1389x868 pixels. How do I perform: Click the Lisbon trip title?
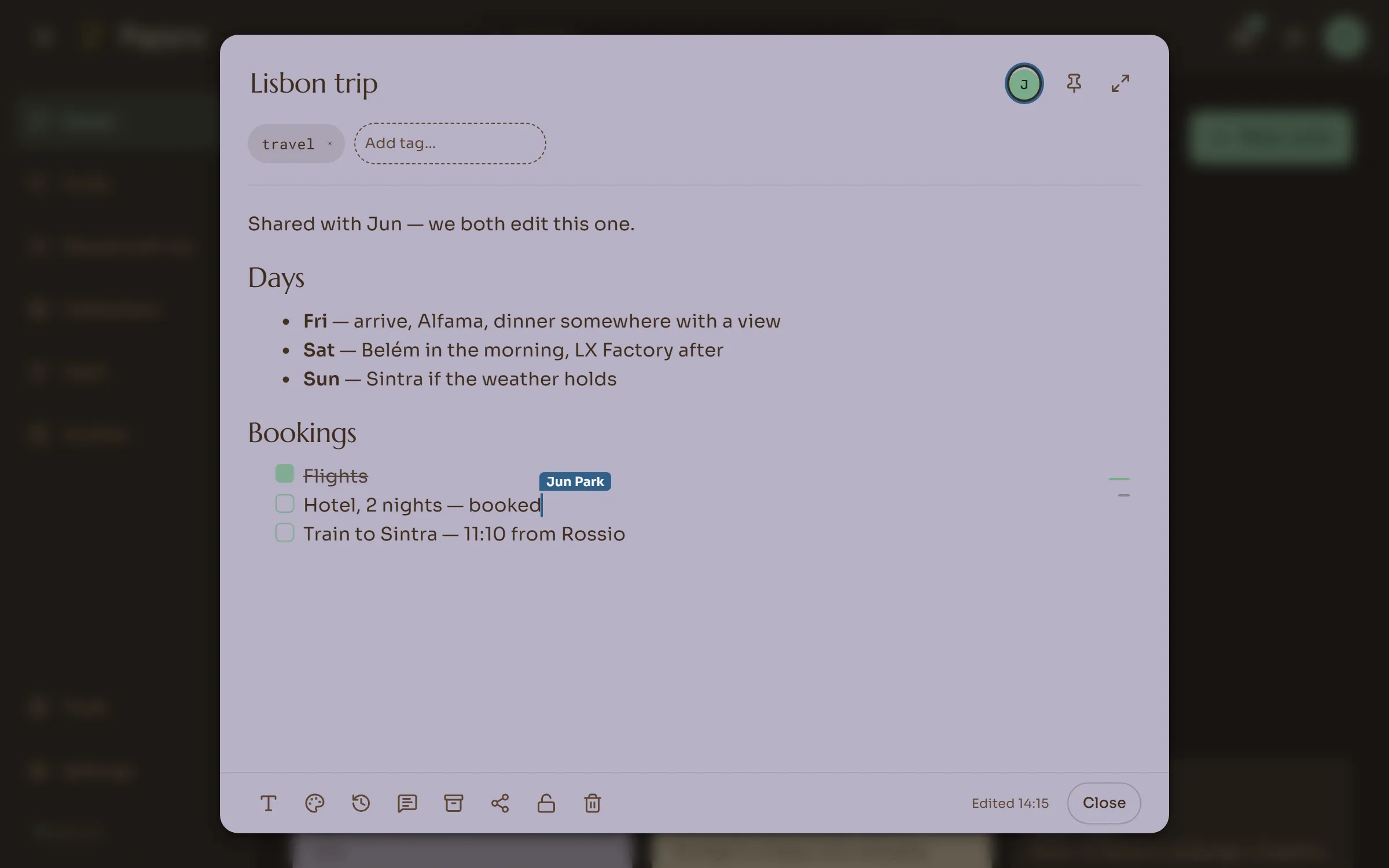pyautogui.click(x=314, y=84)
